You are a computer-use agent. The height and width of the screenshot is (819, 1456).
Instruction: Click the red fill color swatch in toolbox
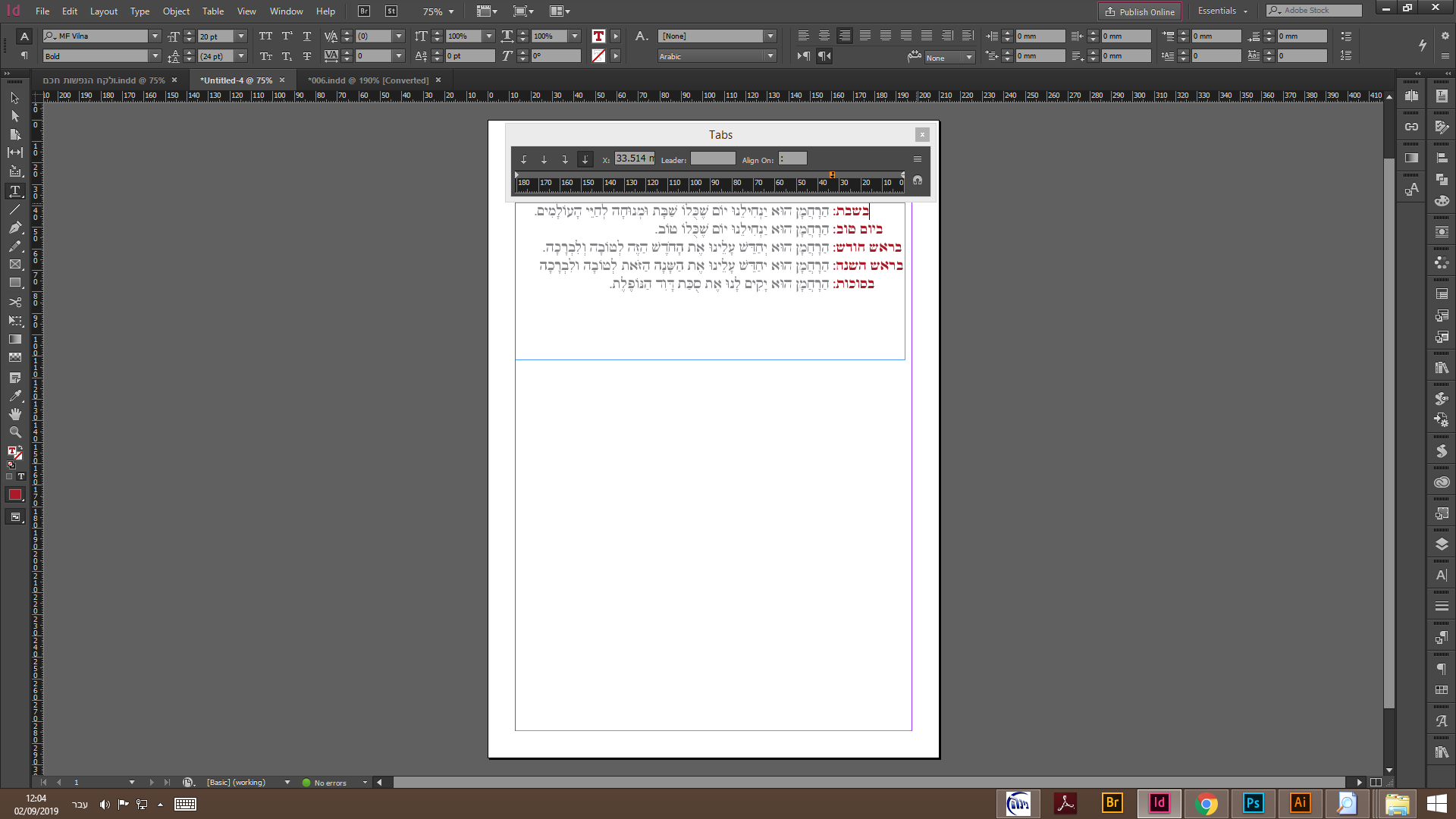[14, 494]
